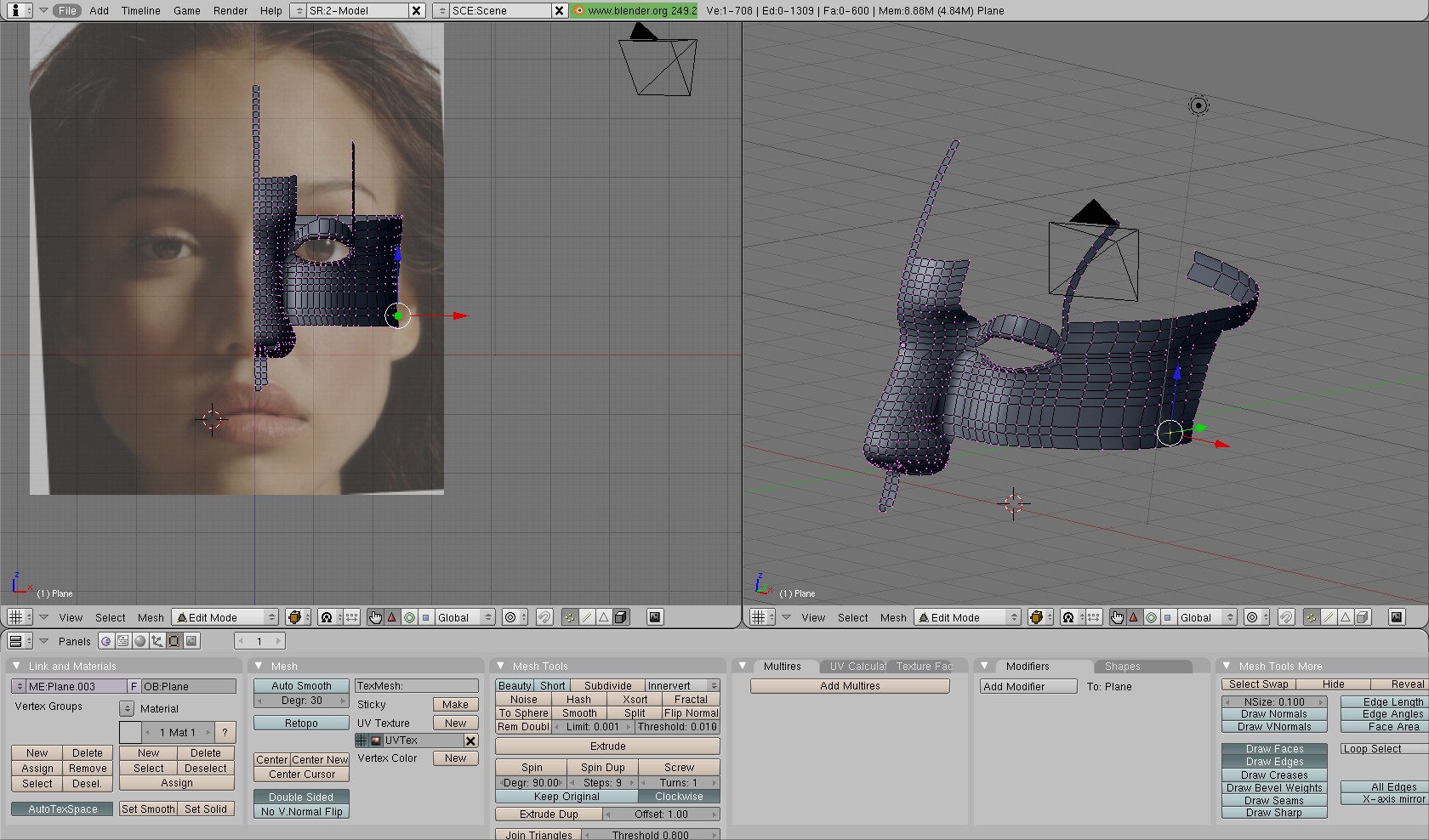
Task: Open Edit Mode dropdown in left viewport
Action: [225, 617]
